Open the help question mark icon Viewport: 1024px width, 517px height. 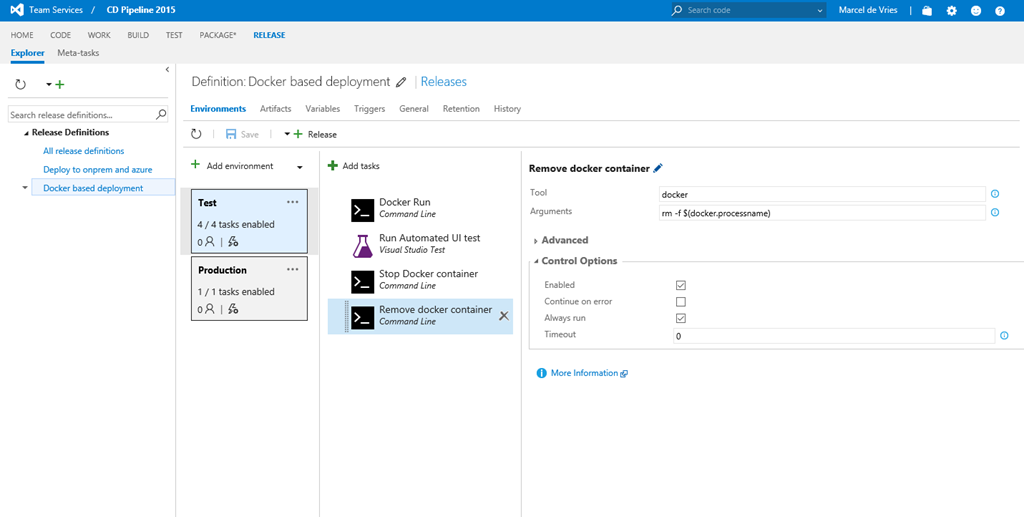coord(998,11)
